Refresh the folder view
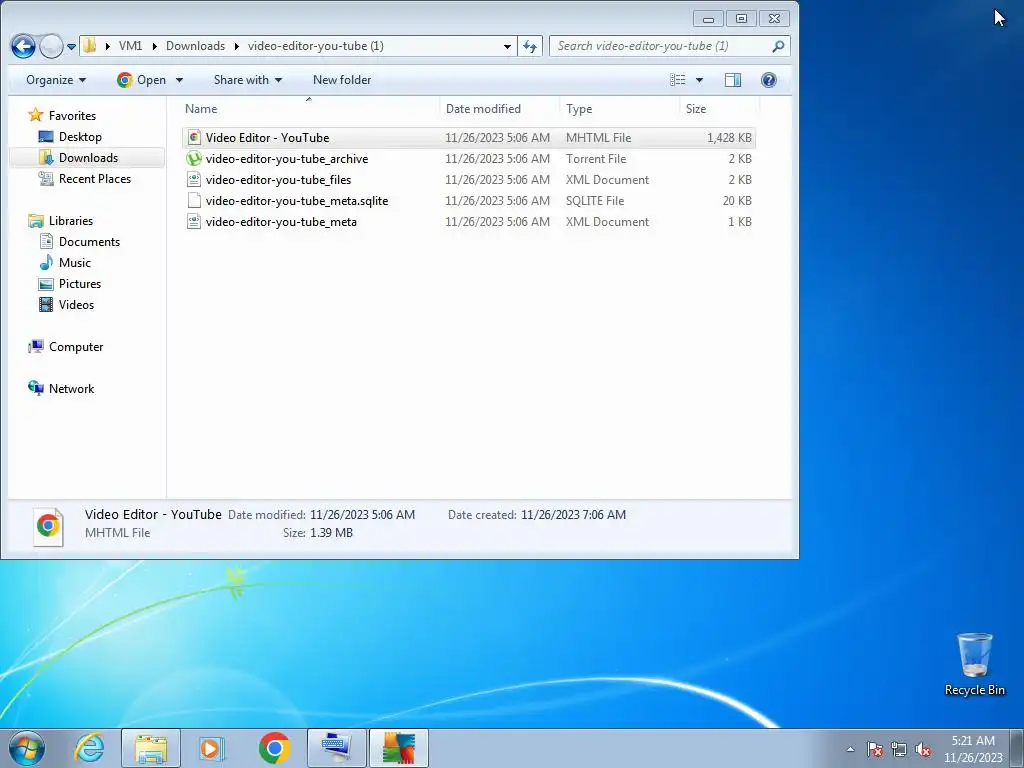This screenshot has height=768, width=1024. click(530, 46)
